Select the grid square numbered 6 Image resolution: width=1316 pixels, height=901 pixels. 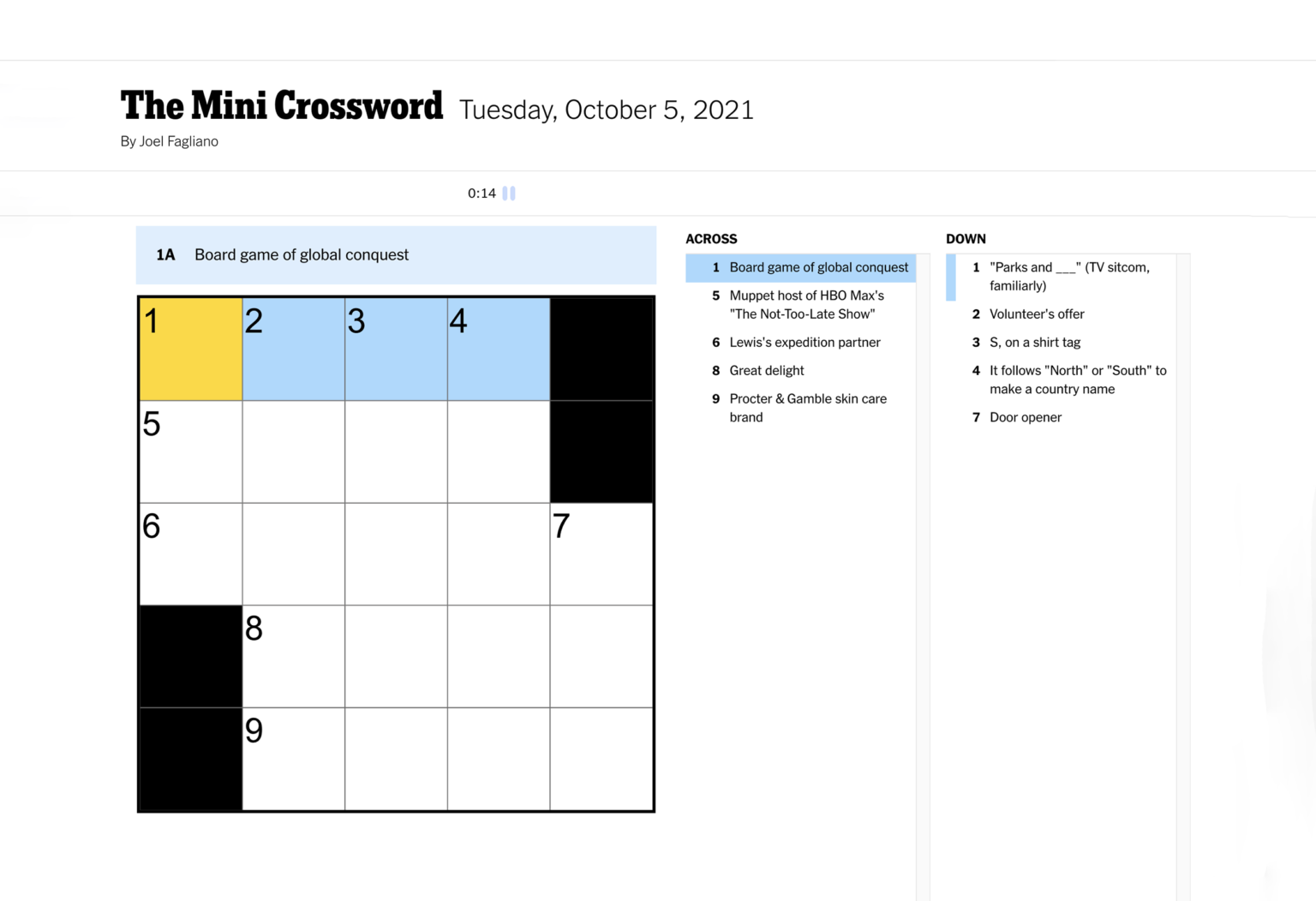(x=191, y=554)
